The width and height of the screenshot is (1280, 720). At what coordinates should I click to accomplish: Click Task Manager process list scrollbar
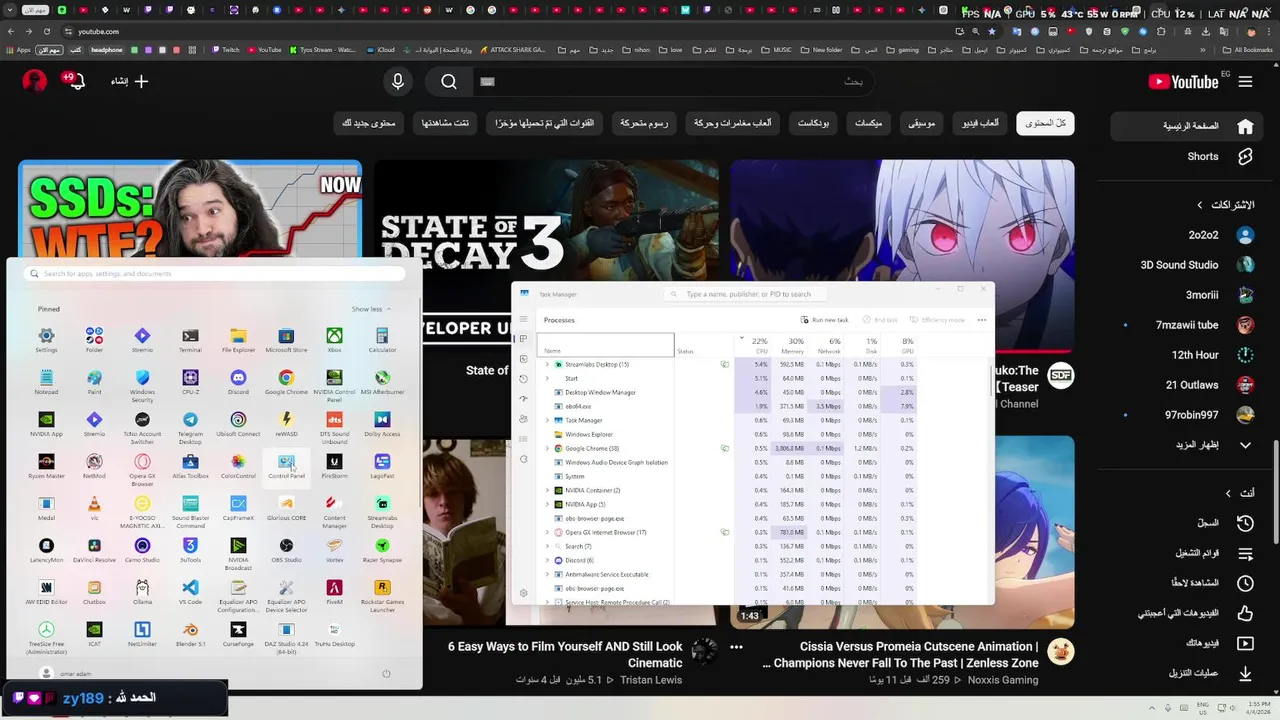pyautogui.click(x=991, y=380)
